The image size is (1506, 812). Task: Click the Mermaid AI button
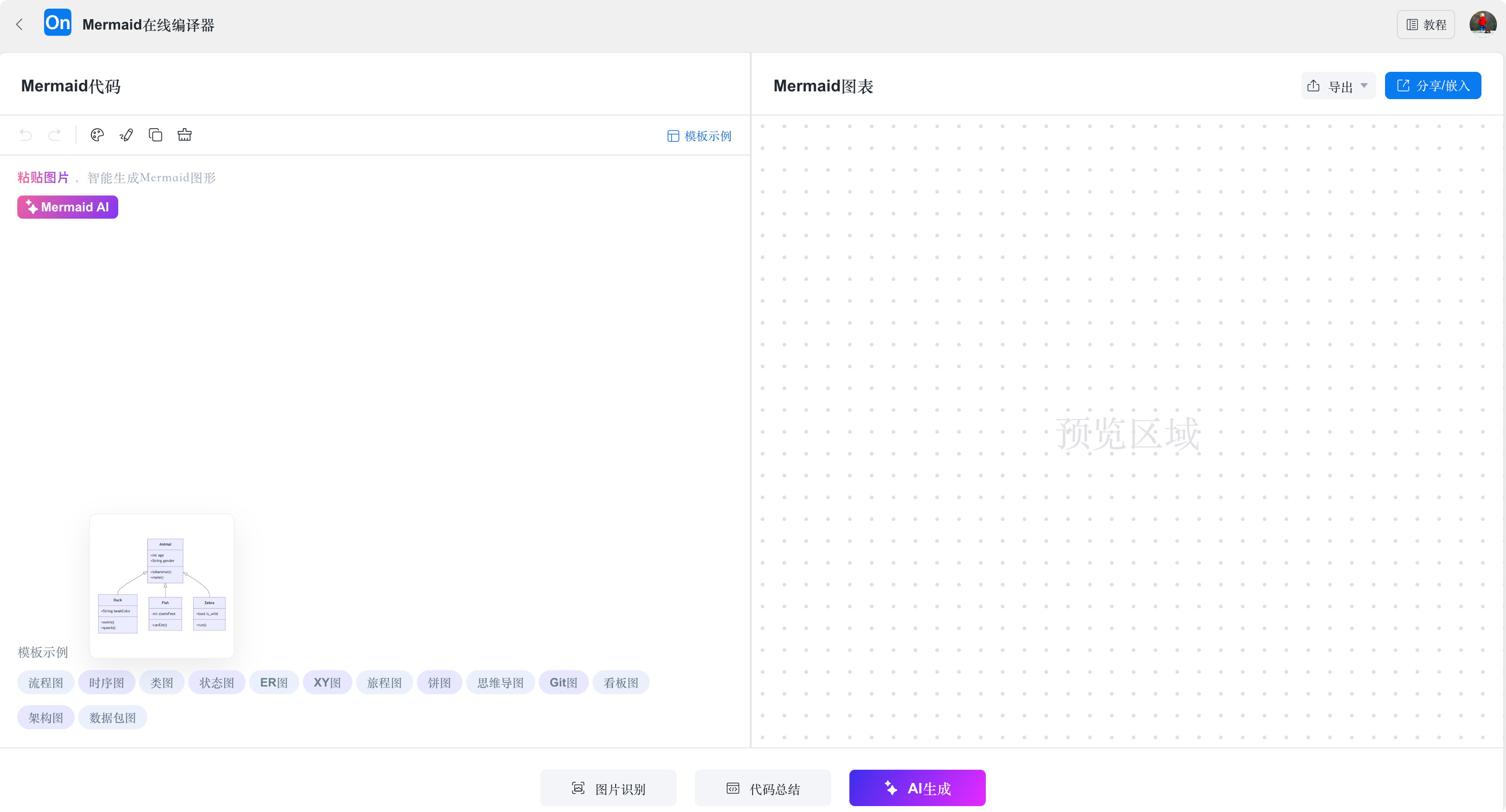coord(68,207)
